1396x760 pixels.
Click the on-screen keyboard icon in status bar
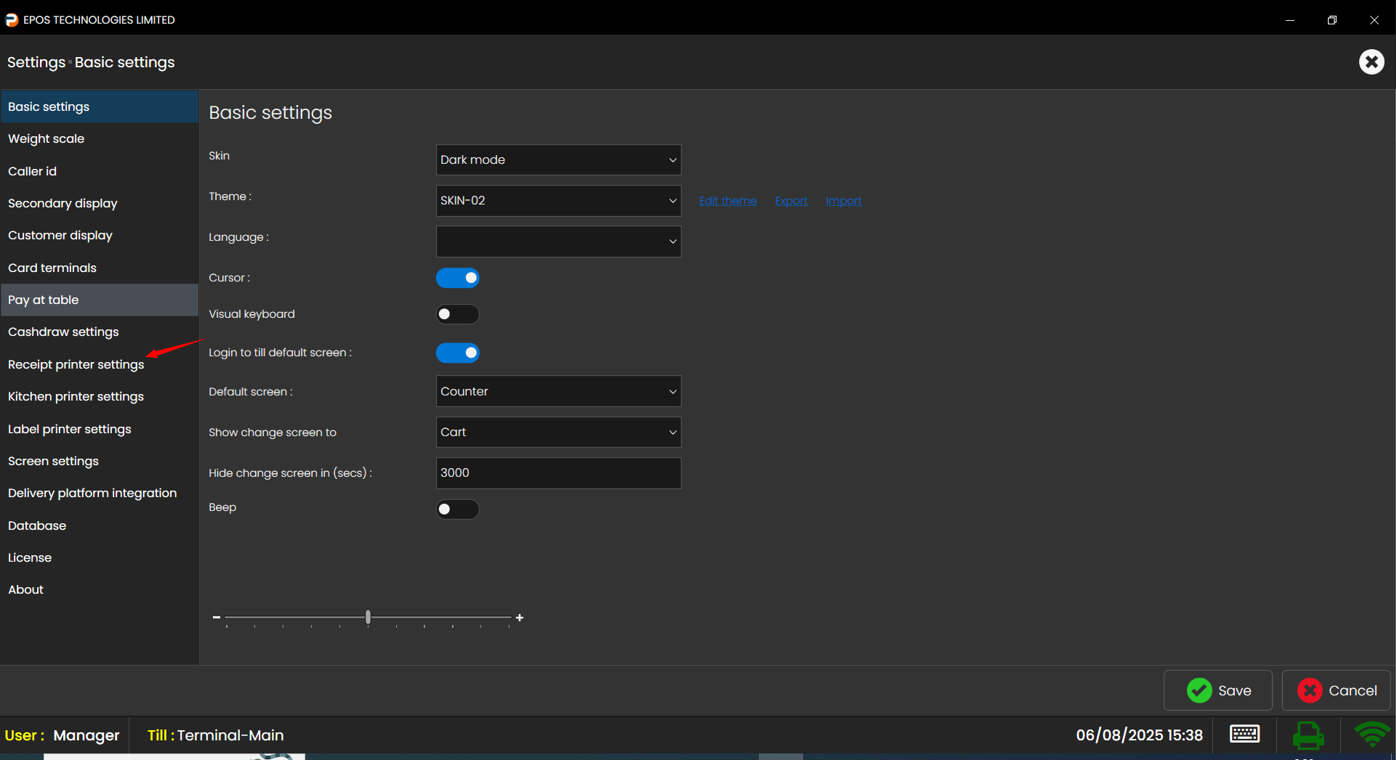pos(1244,734)
